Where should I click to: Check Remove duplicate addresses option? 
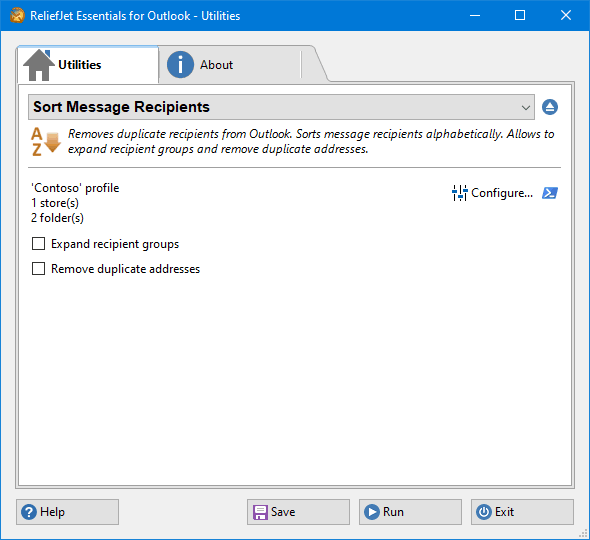click(x=38, y=269)
